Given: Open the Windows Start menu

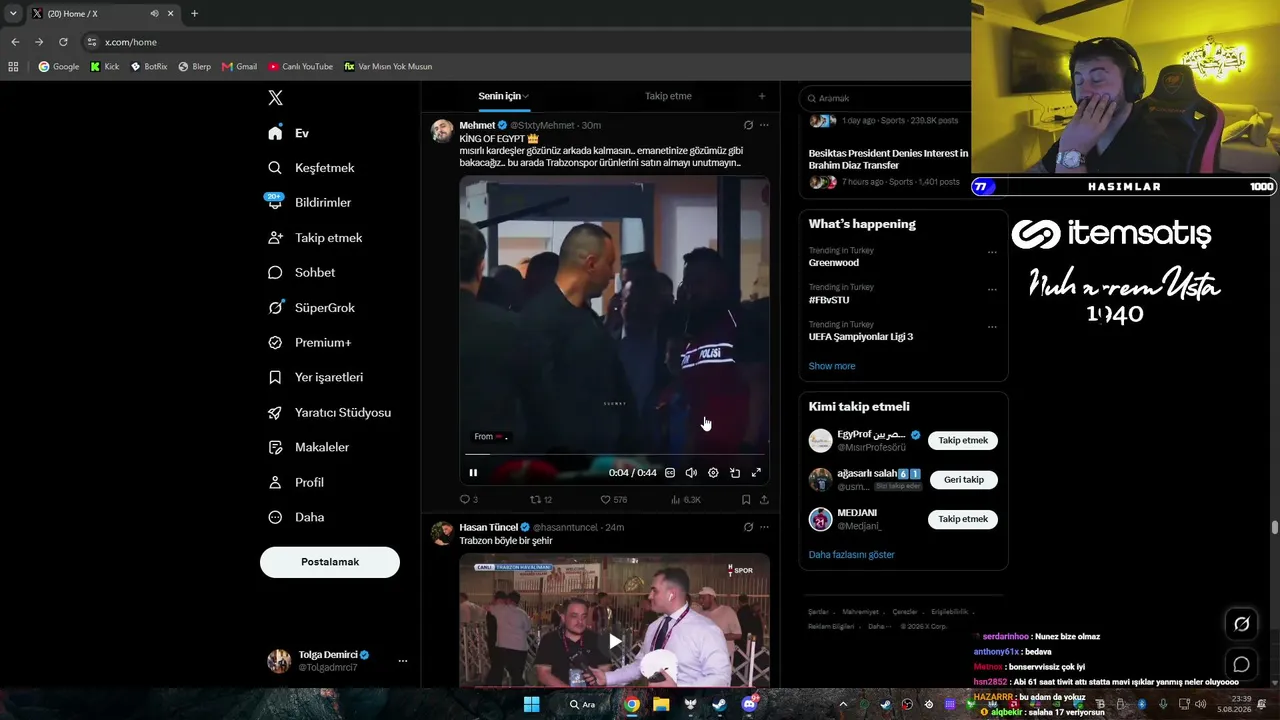Looking at the screenshot, I should [532, 704].
